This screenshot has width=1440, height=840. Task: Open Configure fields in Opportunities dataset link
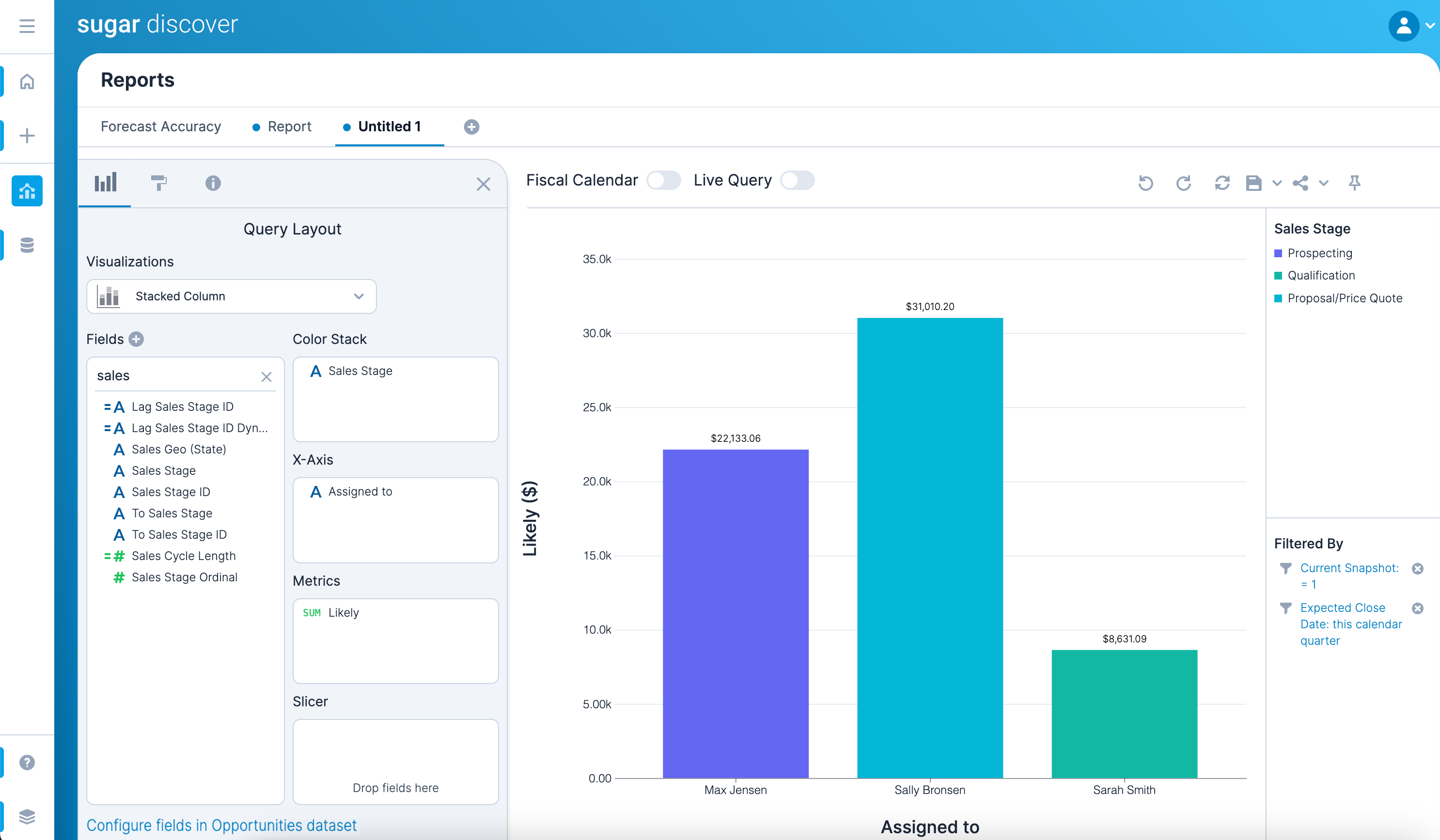click(x=221, y=825)
